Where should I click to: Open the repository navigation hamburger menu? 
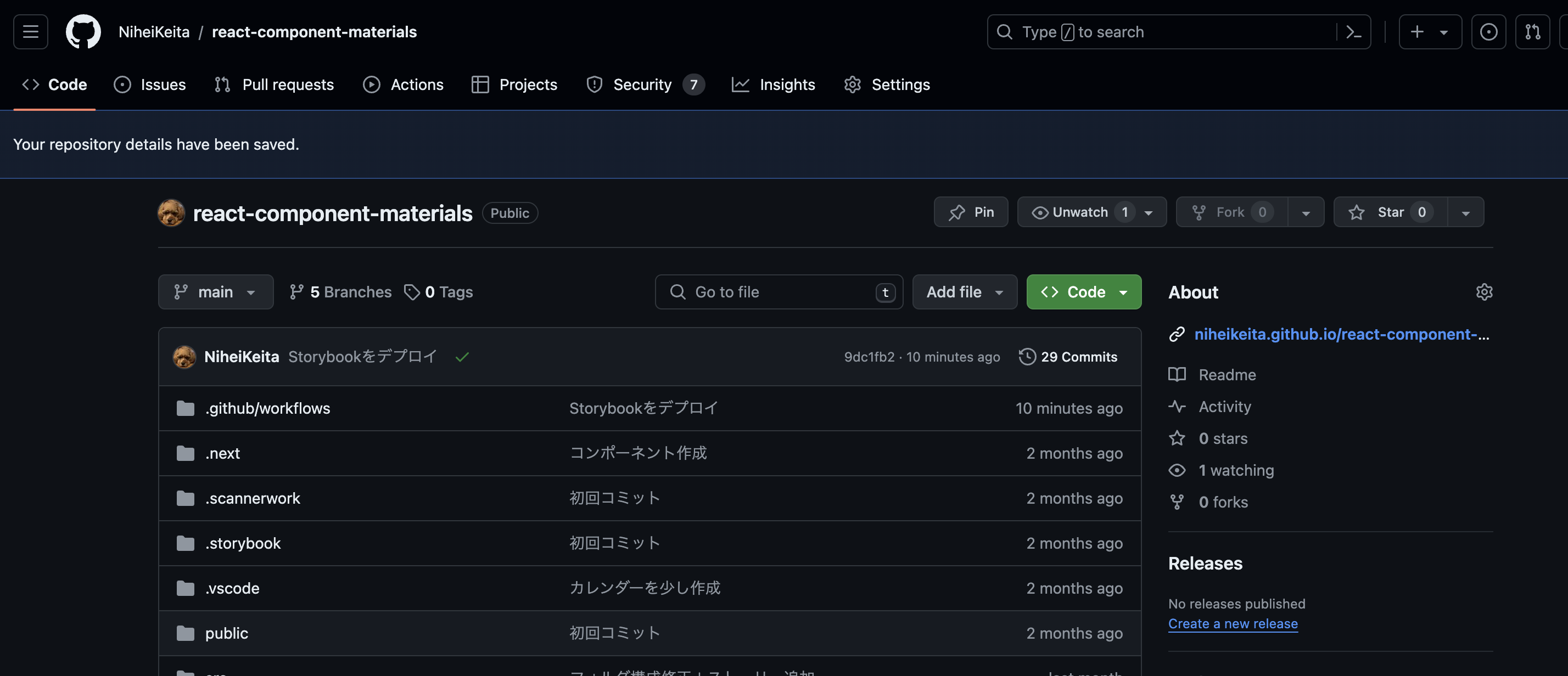(x=30, y=32)
